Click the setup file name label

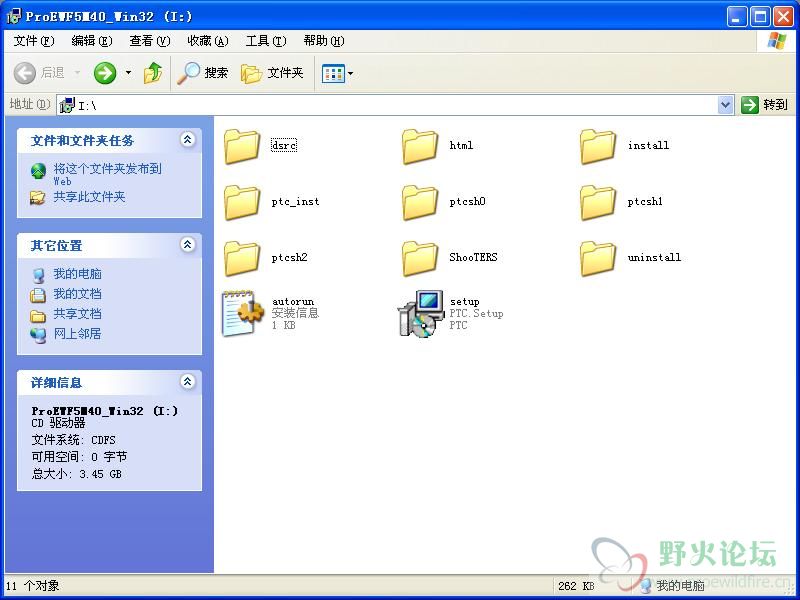pos(464,302)
